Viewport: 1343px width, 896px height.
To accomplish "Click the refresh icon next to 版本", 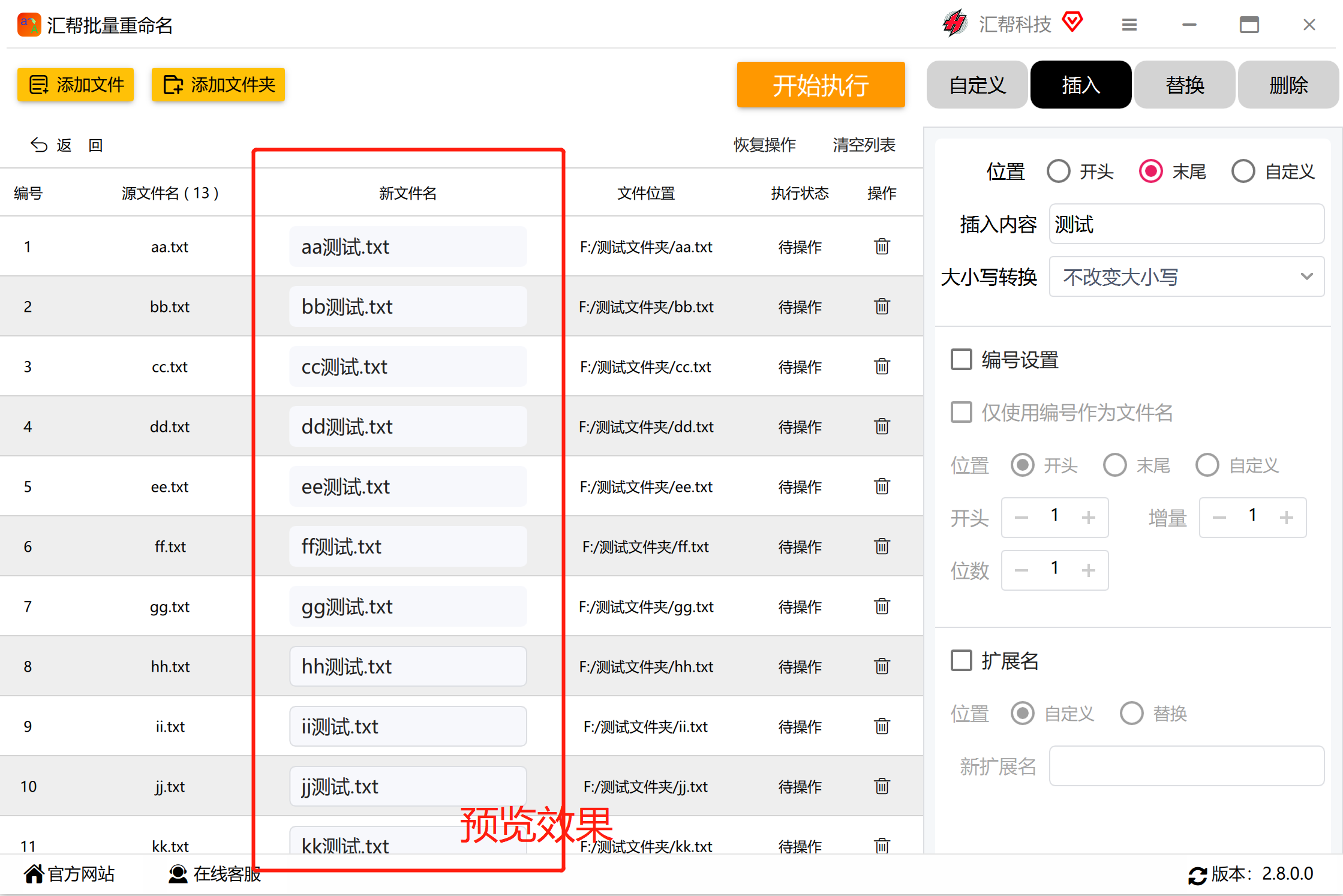I will (1197, 876).
